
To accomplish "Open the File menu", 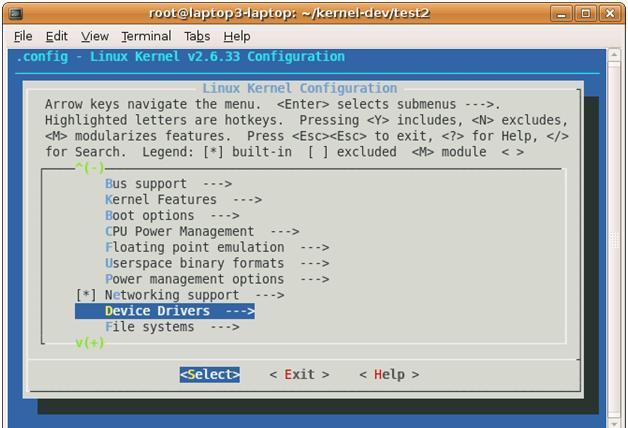I will point(23,36).
